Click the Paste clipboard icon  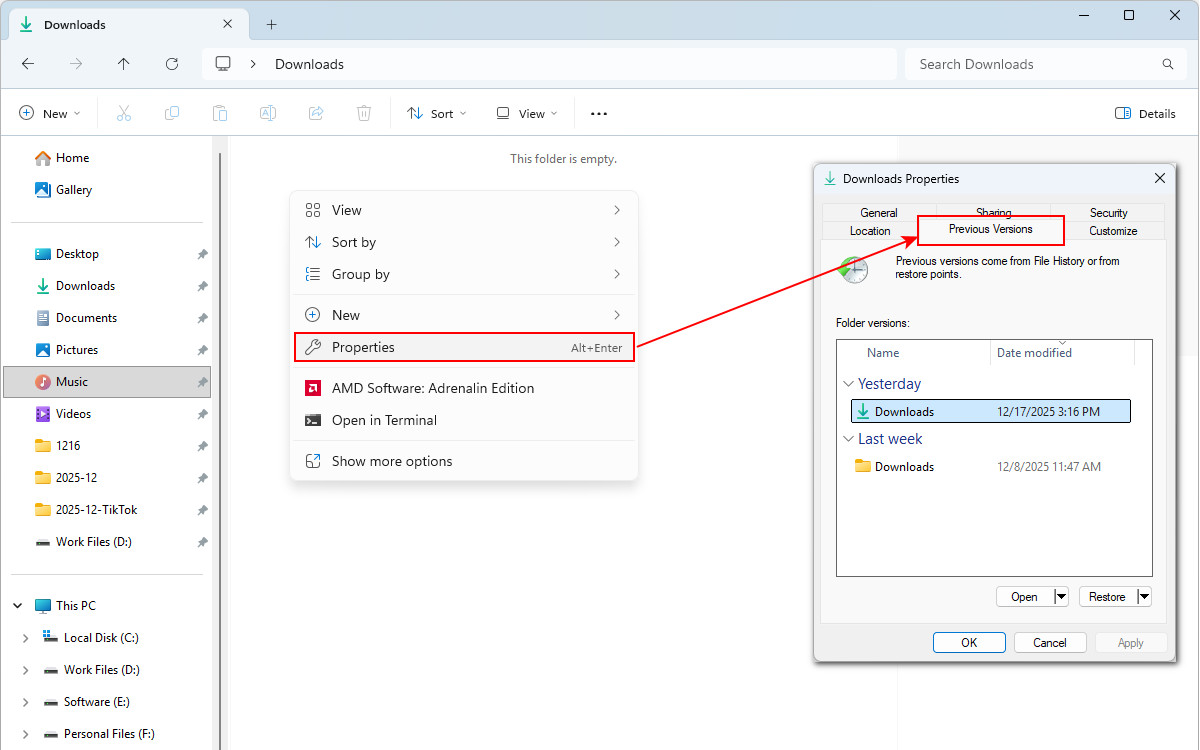(220, 114)
